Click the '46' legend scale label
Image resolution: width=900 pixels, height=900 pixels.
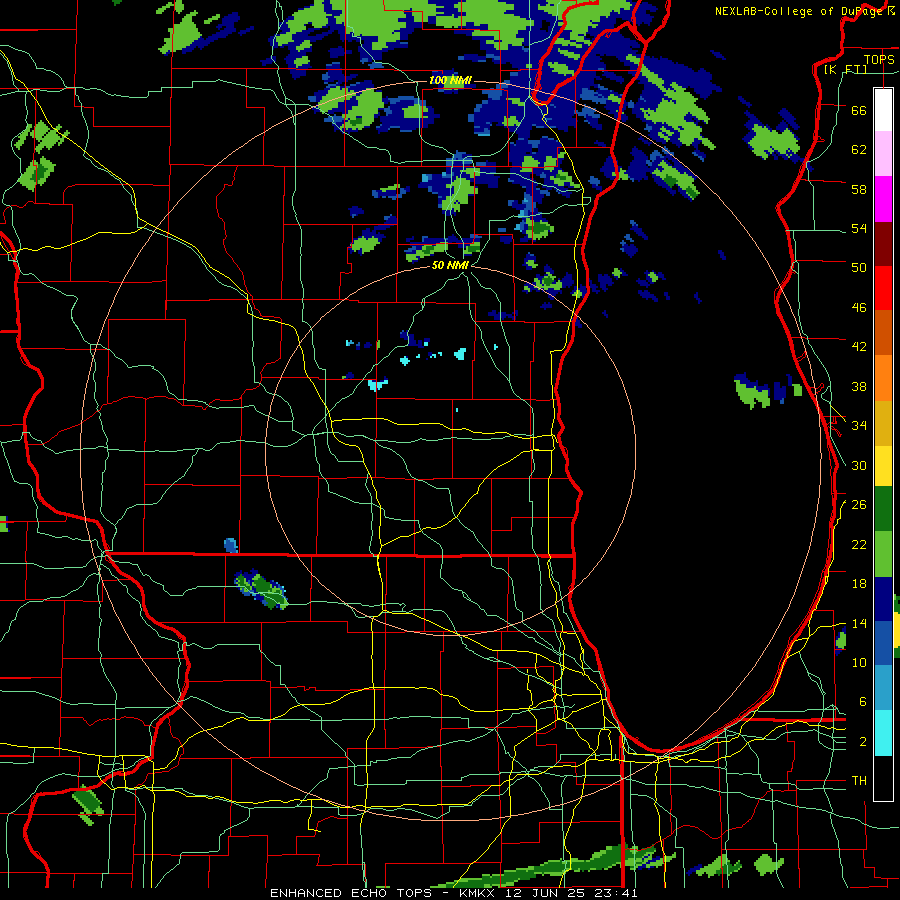(x=859, y=308)
